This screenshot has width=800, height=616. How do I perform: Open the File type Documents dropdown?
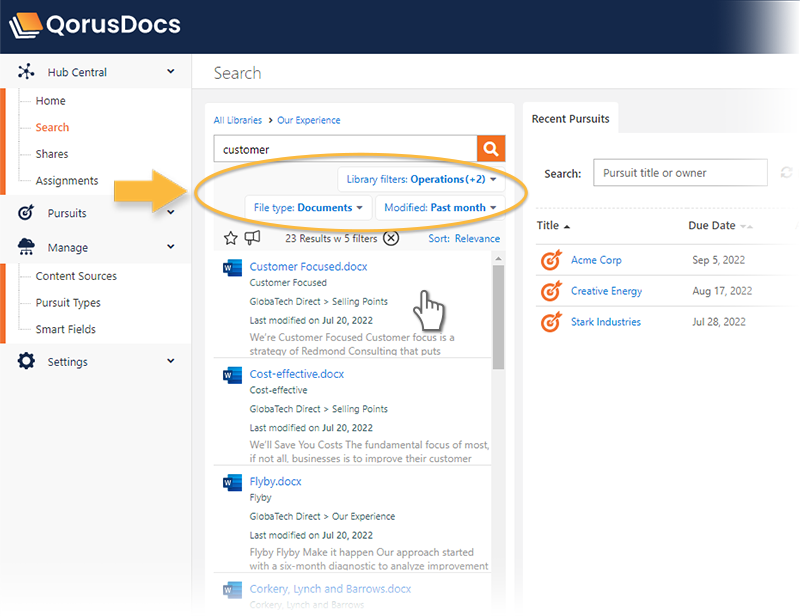308,208
